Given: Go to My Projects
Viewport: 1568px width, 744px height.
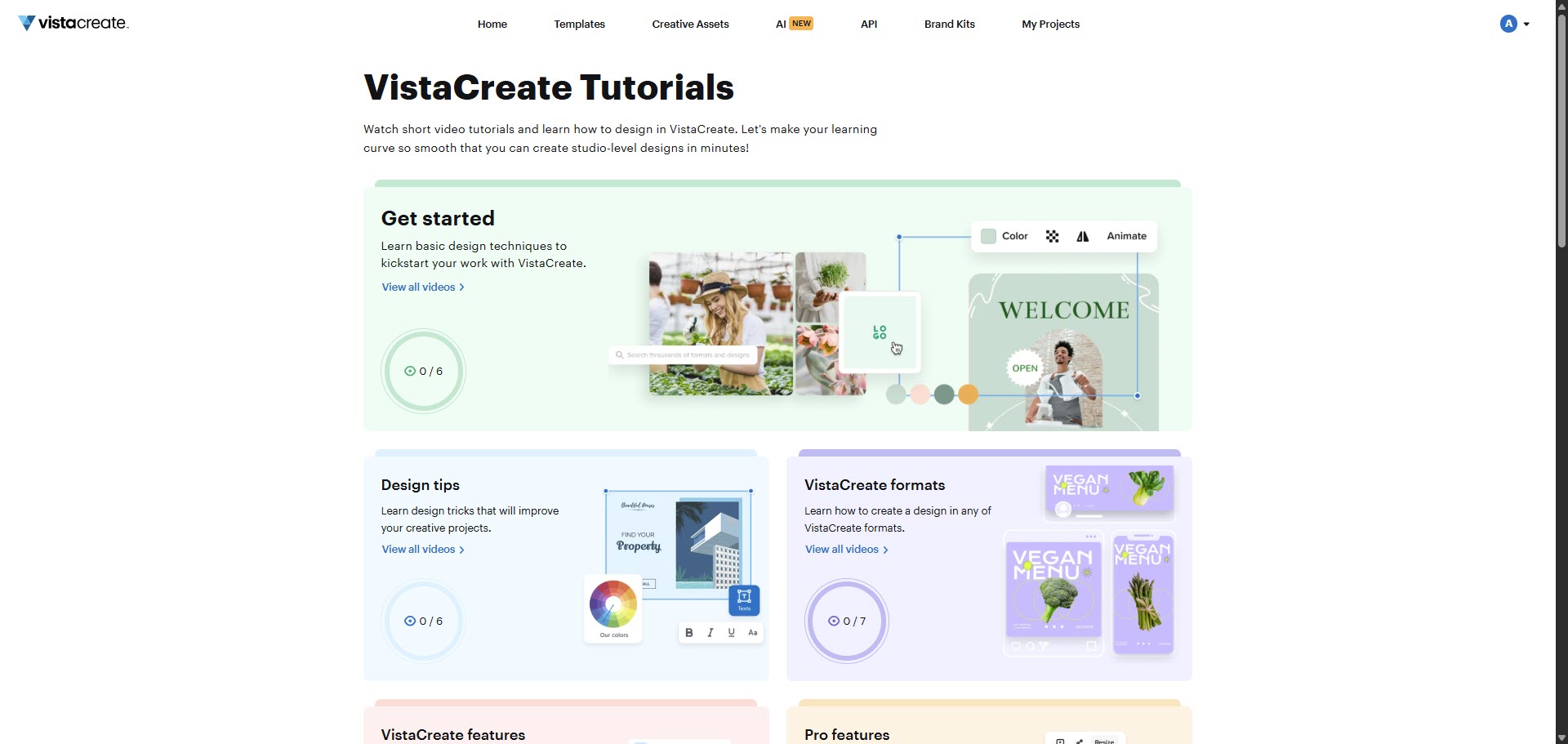Looking at the screenshot, I should click(x=1050, y=24).
